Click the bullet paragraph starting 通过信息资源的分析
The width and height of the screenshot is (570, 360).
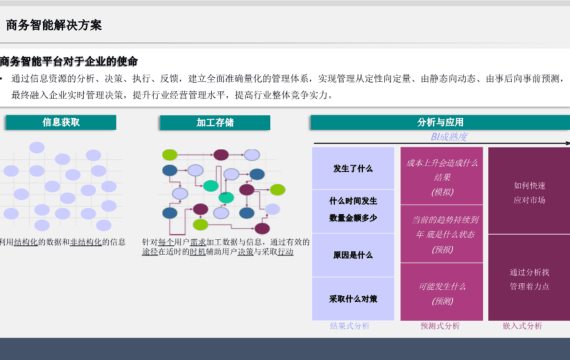tap(287, 87)
